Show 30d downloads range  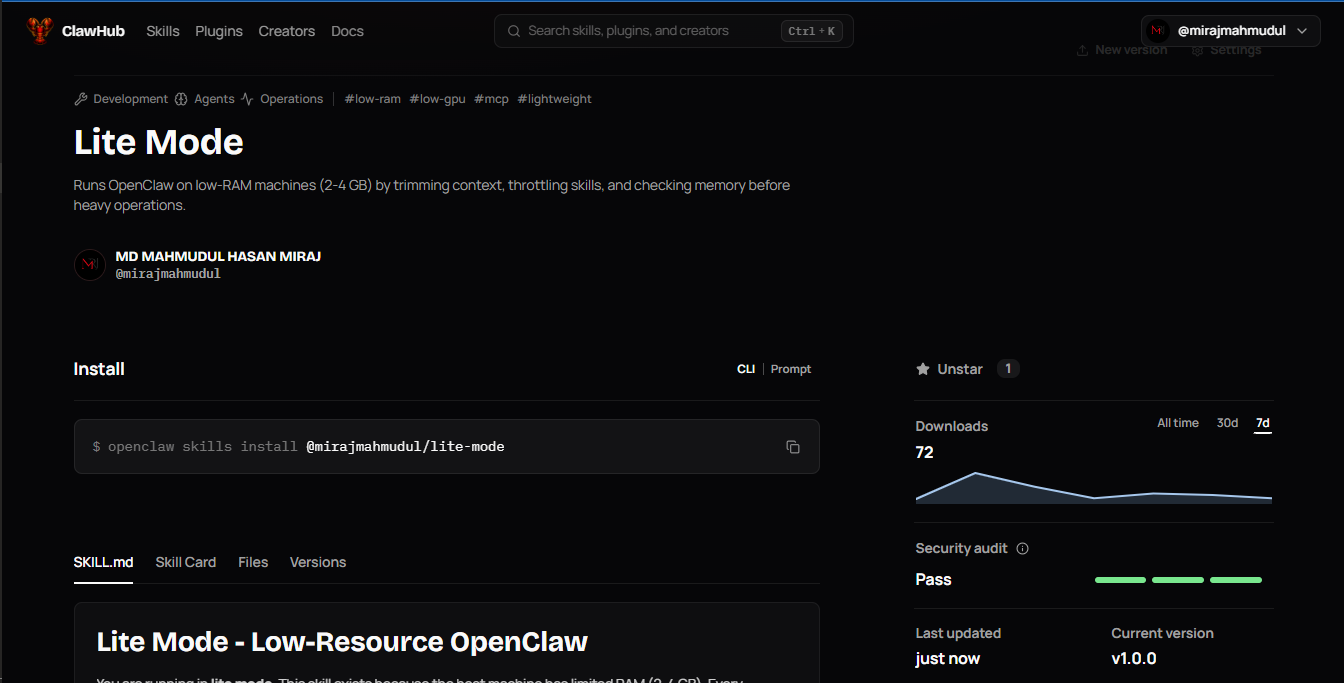[x=1227, y=423]
